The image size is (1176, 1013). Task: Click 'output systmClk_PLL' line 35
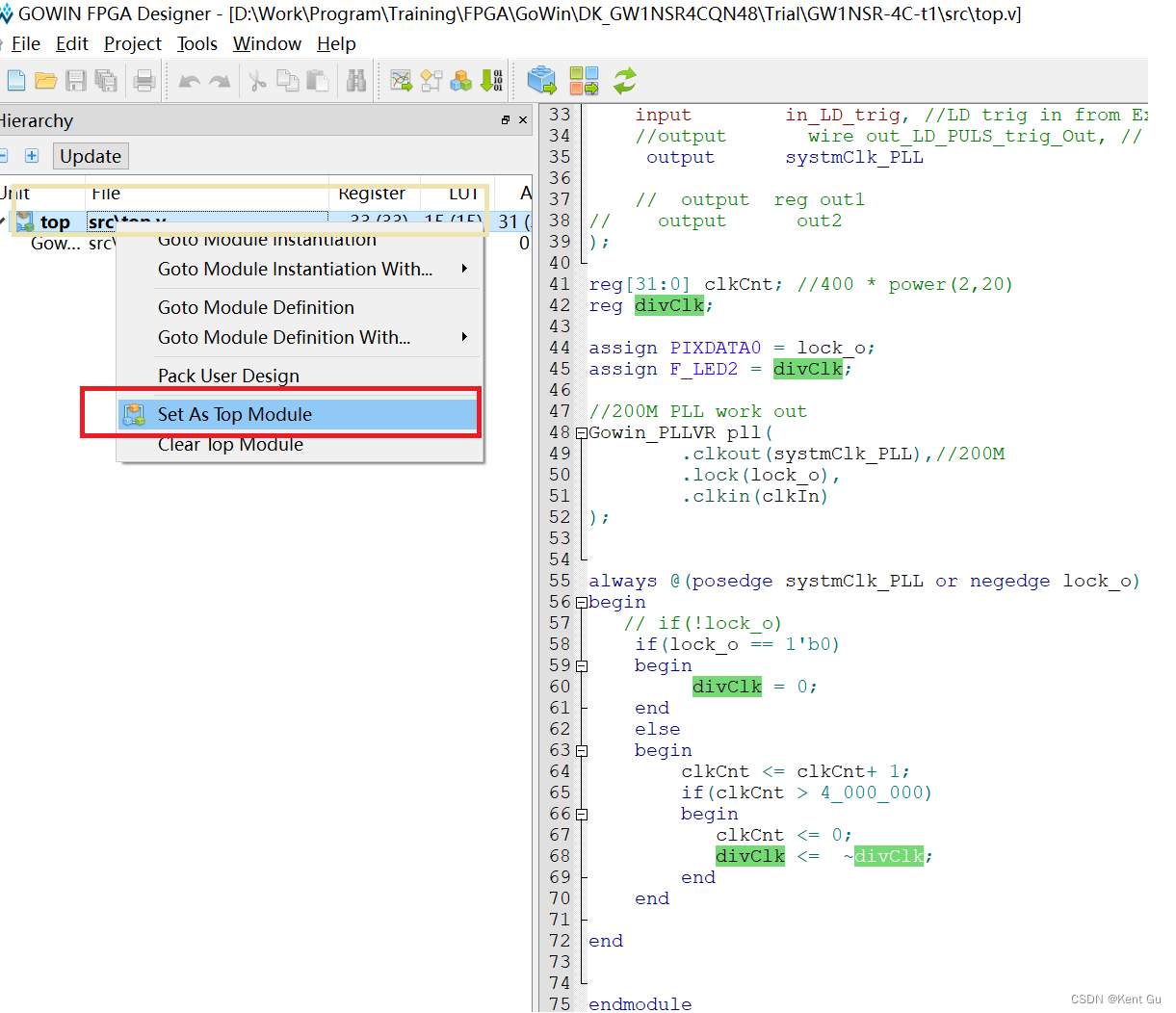pyautogui.click(x=785, y=157)
